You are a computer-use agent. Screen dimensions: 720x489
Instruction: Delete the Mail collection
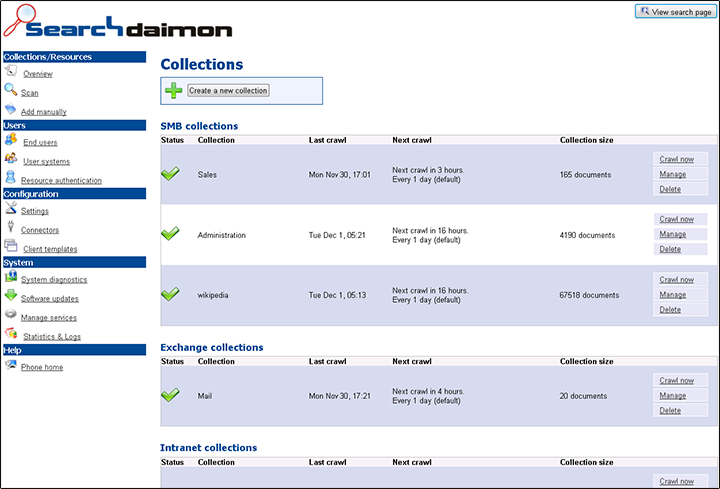click(x=670, y=411)
